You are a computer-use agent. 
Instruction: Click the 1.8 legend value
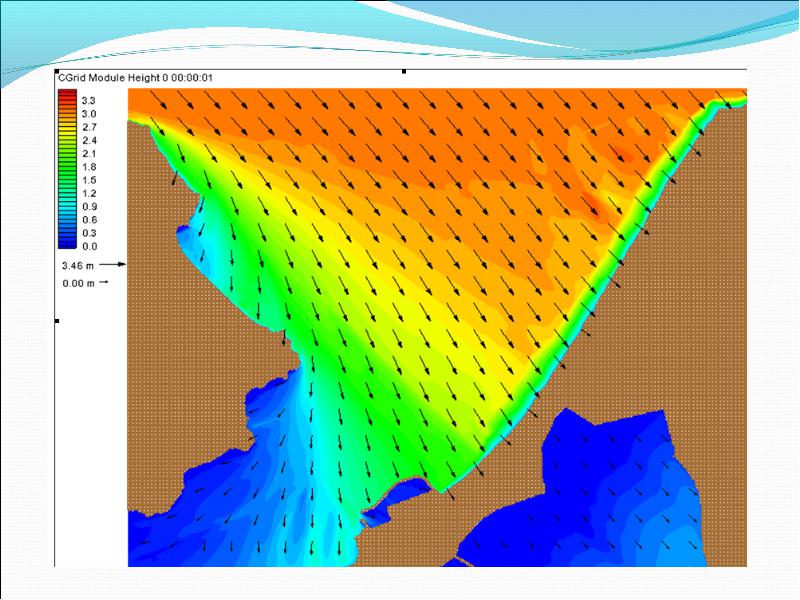tap(89, 167)
